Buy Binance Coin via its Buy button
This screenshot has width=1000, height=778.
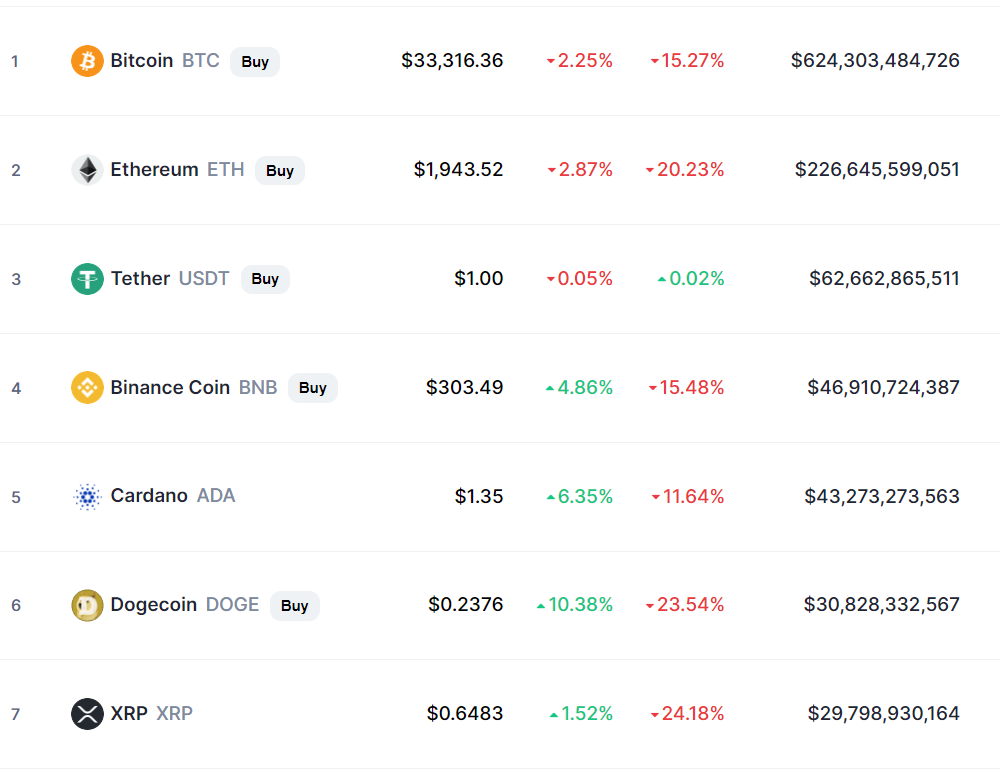[313, 388]
